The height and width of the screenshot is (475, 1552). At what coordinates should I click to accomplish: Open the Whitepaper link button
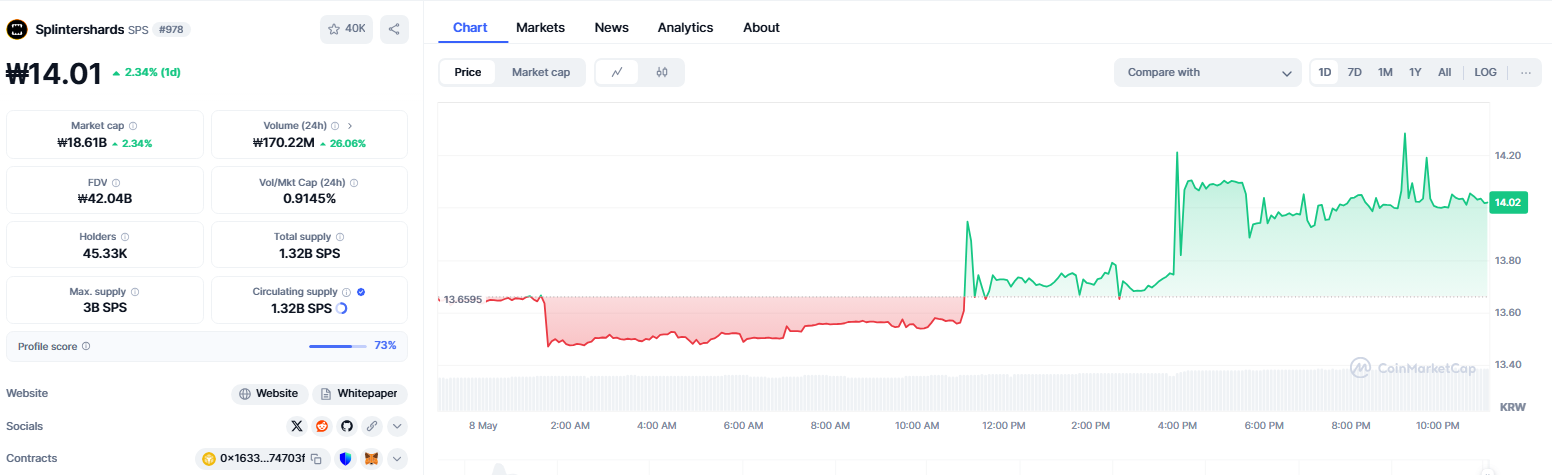[361, 393]
